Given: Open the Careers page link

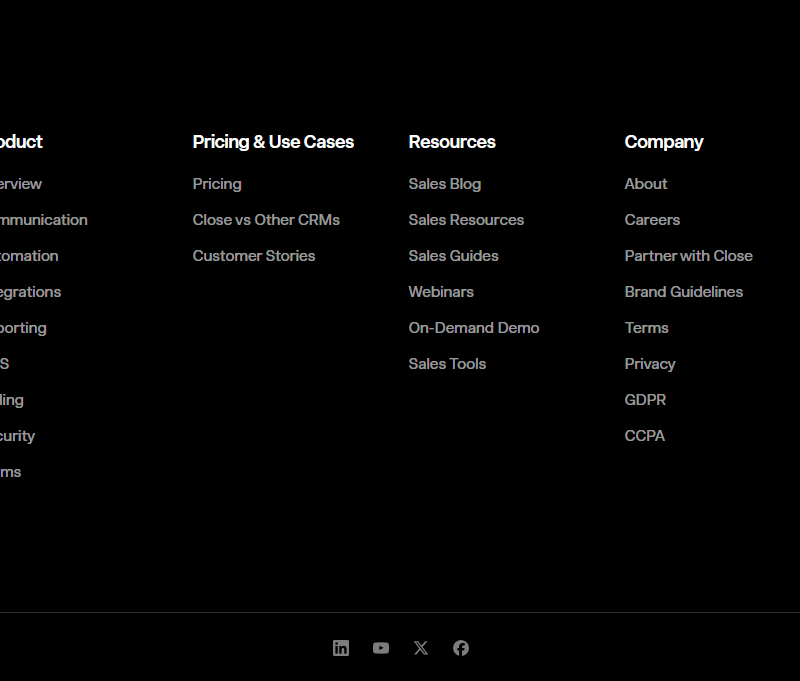Looking at the screenshot, I should 652,220.
